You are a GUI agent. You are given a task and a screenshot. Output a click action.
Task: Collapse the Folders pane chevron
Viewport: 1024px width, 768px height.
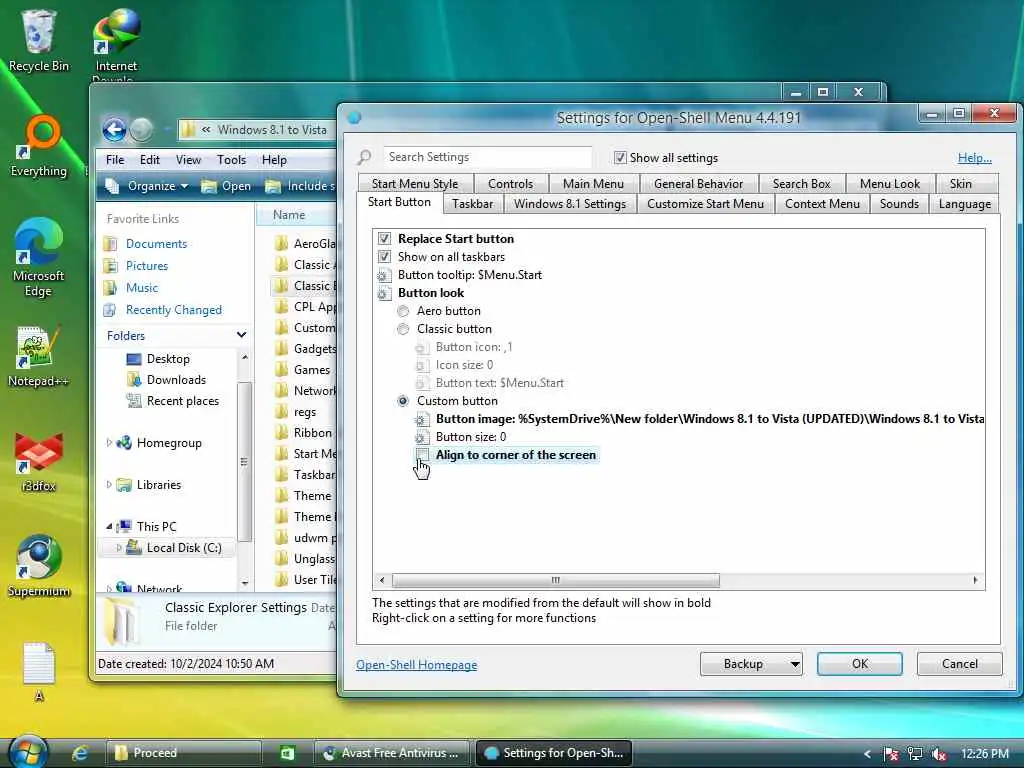coord(242,335)
